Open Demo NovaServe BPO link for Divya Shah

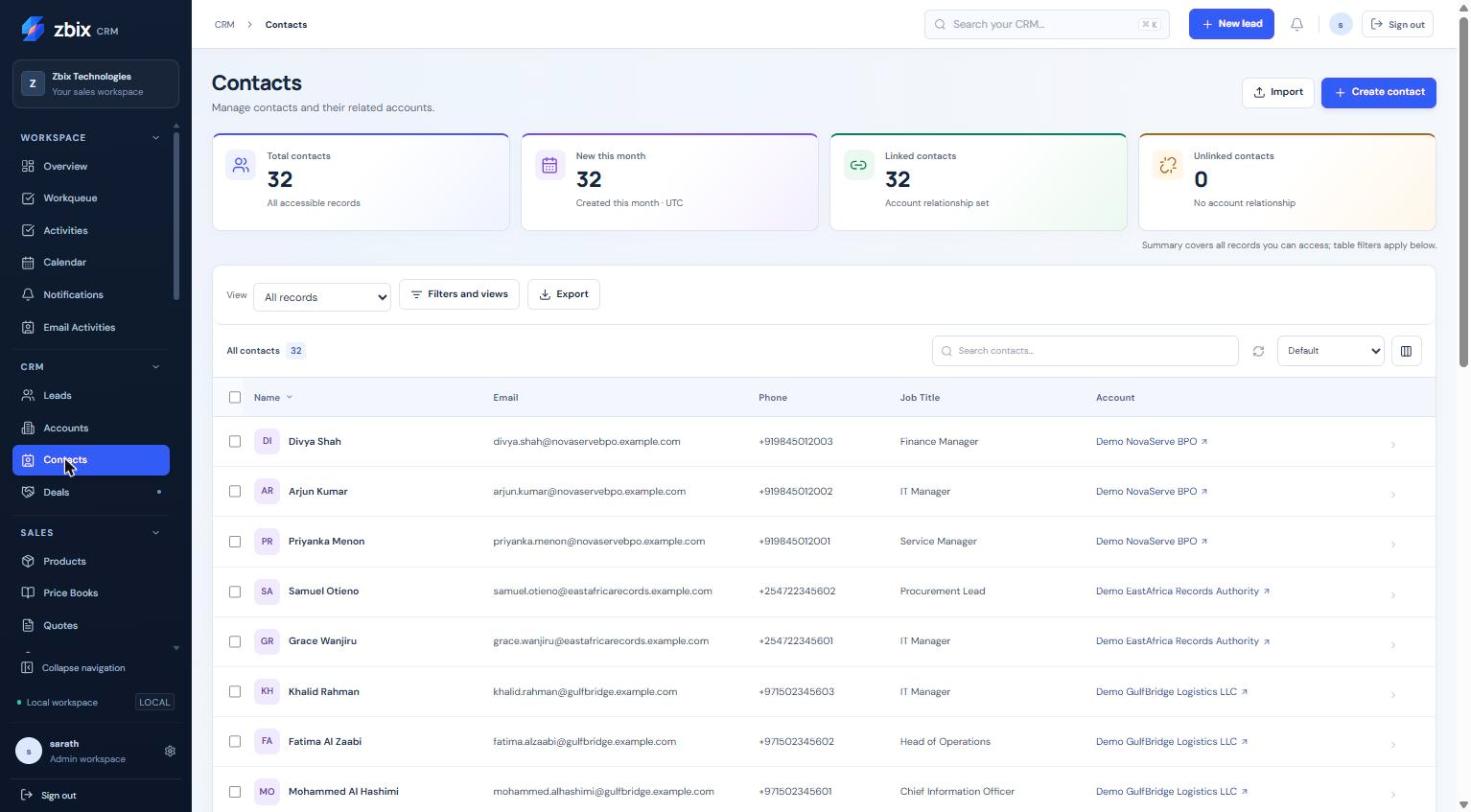pos(1151,441)
